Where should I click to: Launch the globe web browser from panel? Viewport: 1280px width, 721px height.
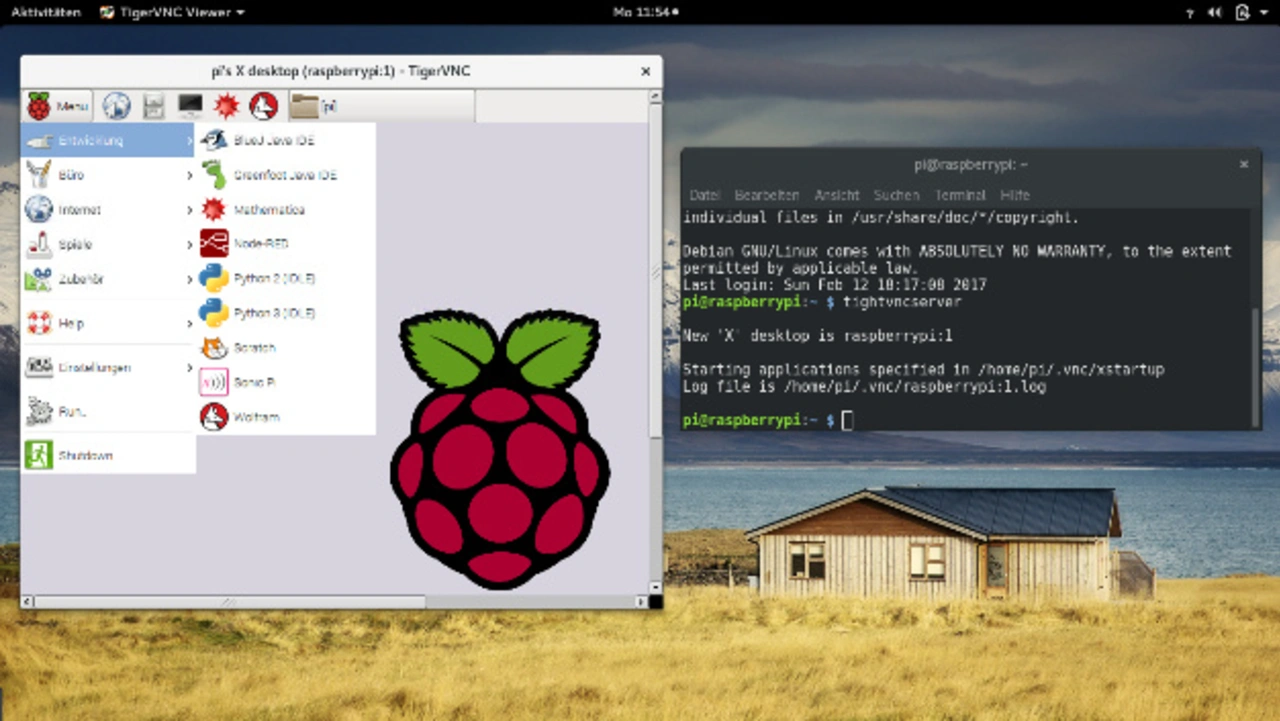coord(117,106)
